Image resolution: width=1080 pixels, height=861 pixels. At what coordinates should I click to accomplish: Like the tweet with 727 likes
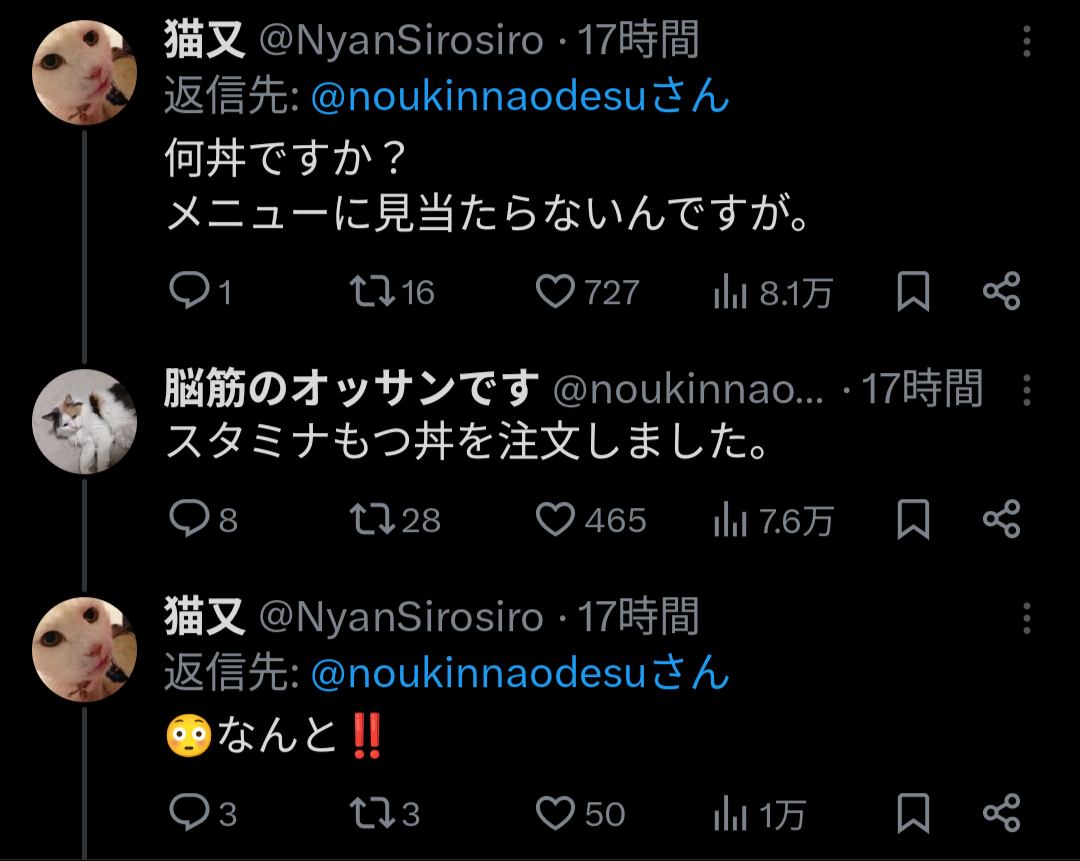click(555, 292)
